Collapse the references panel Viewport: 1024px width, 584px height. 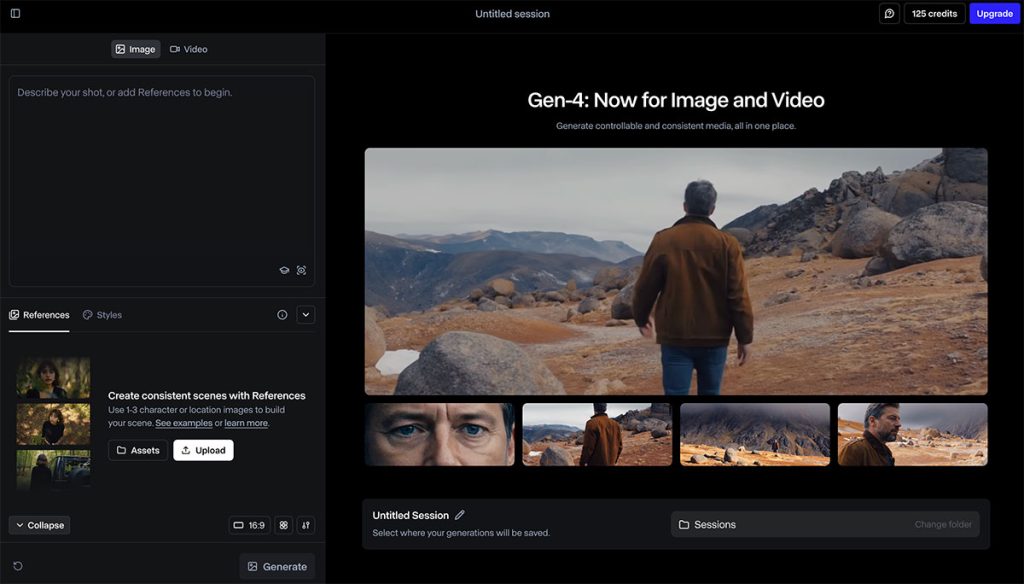tap(40, 525)
